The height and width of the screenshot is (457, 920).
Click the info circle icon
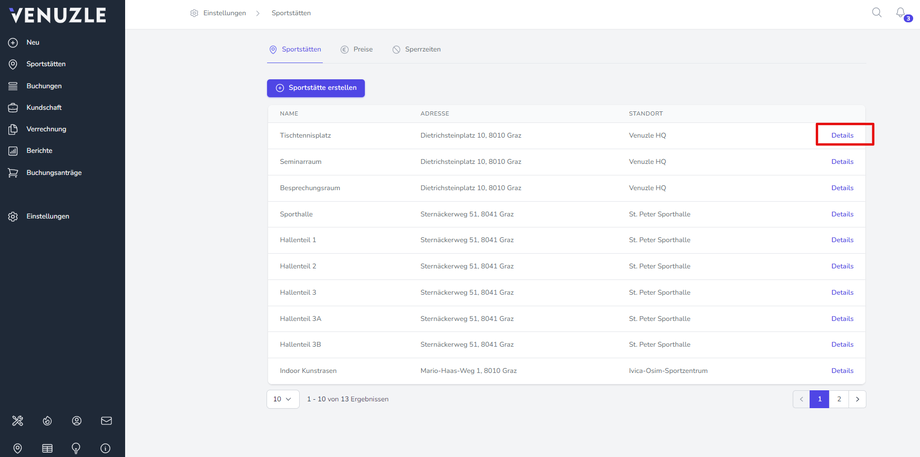click(105, 448)
